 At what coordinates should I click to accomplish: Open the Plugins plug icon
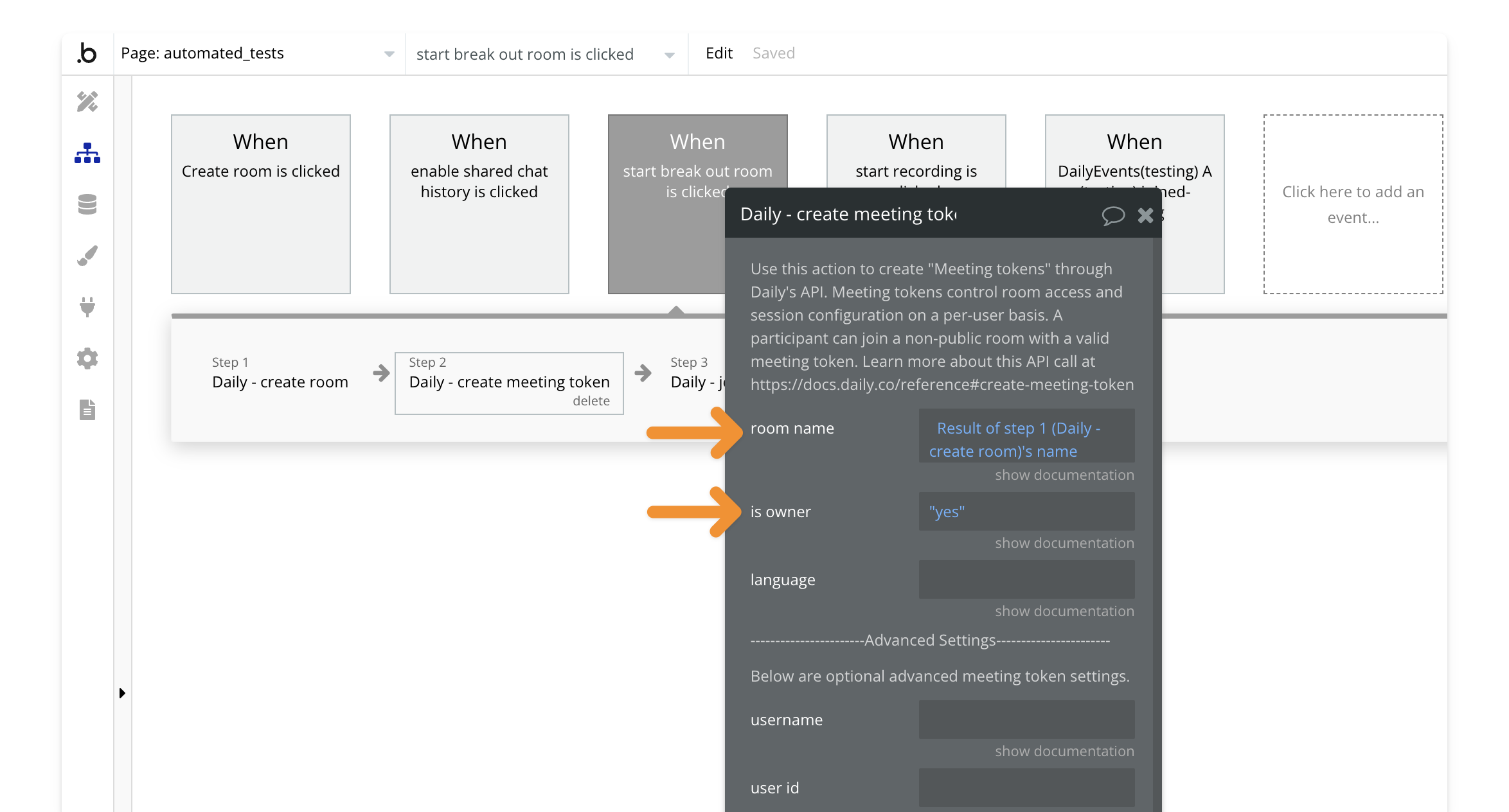(87, 307)
